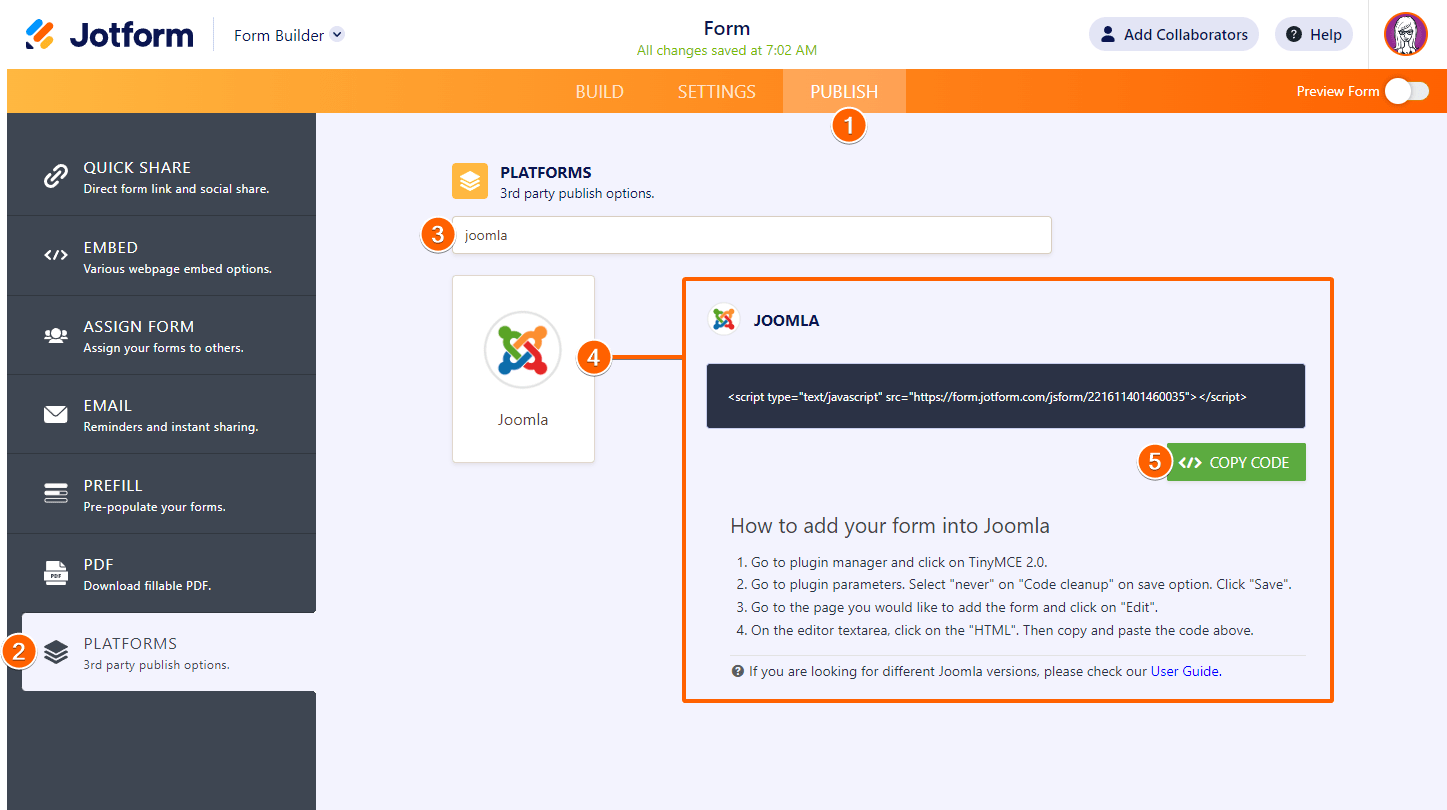Viewport: 1447px width, 810px height.
Task: Click the small Joomla logo in panel header
Action: pyautogui.click(x=723, y=320)
